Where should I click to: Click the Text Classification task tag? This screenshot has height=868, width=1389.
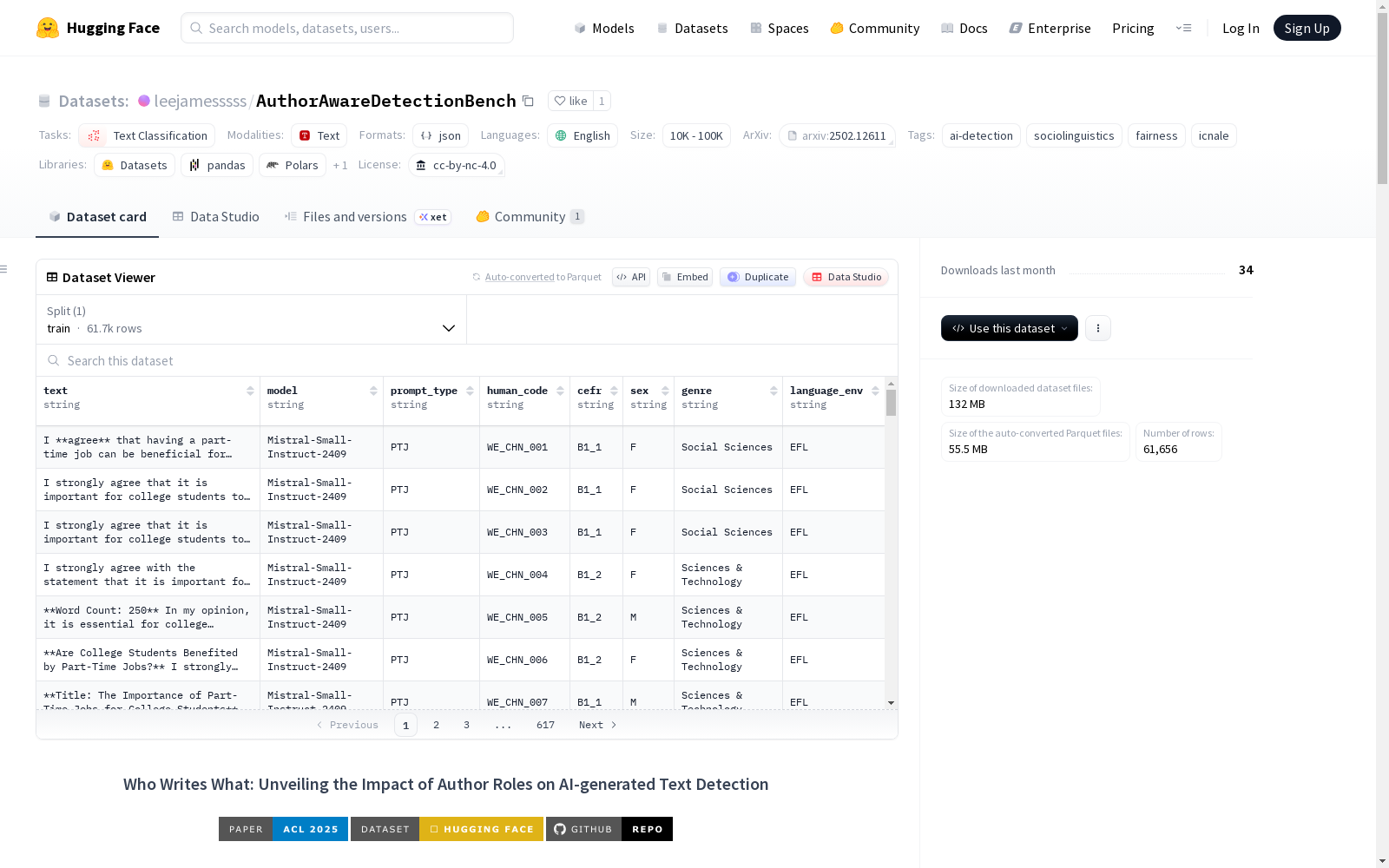[147, 135]
